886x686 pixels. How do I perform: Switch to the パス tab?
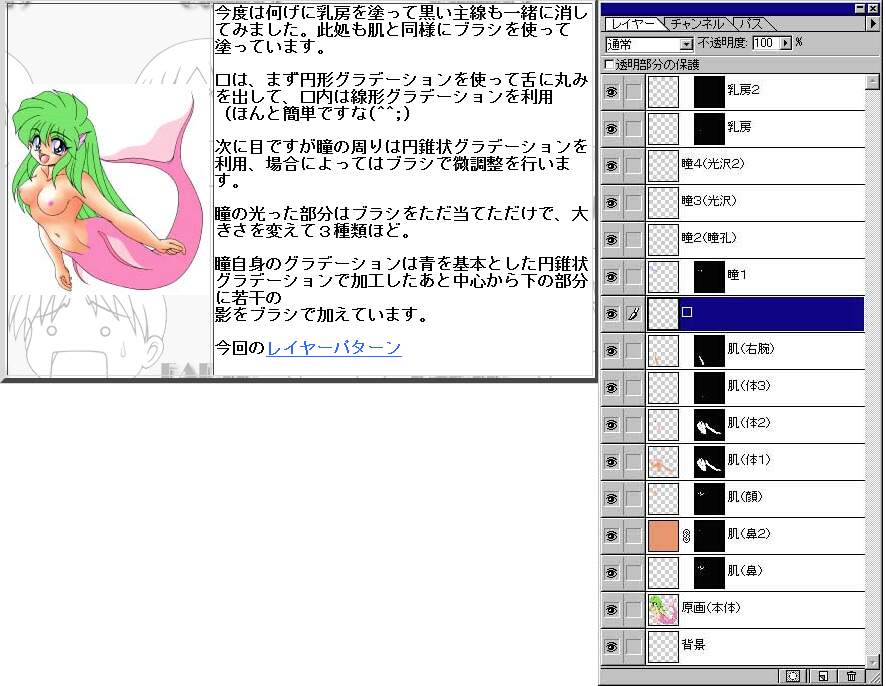[x=750, y=24]
